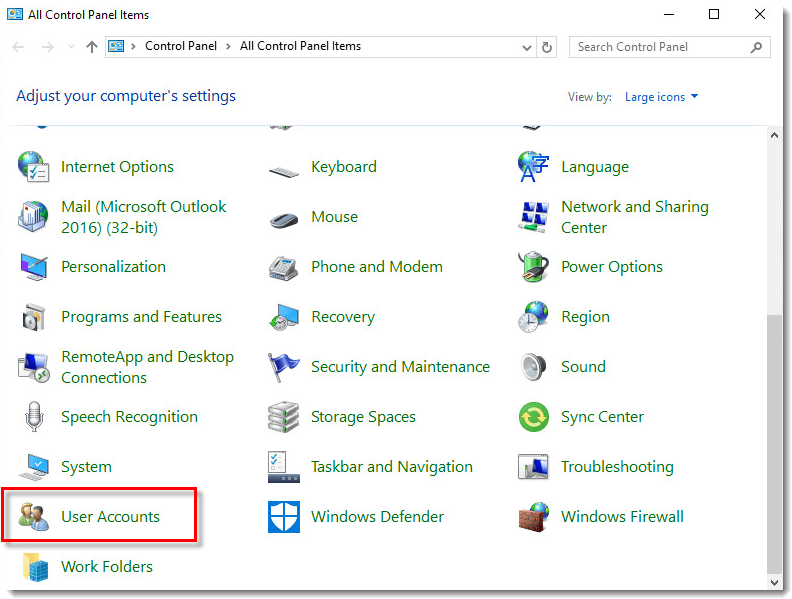Expand the address bar history dropdown

point(527,47)
